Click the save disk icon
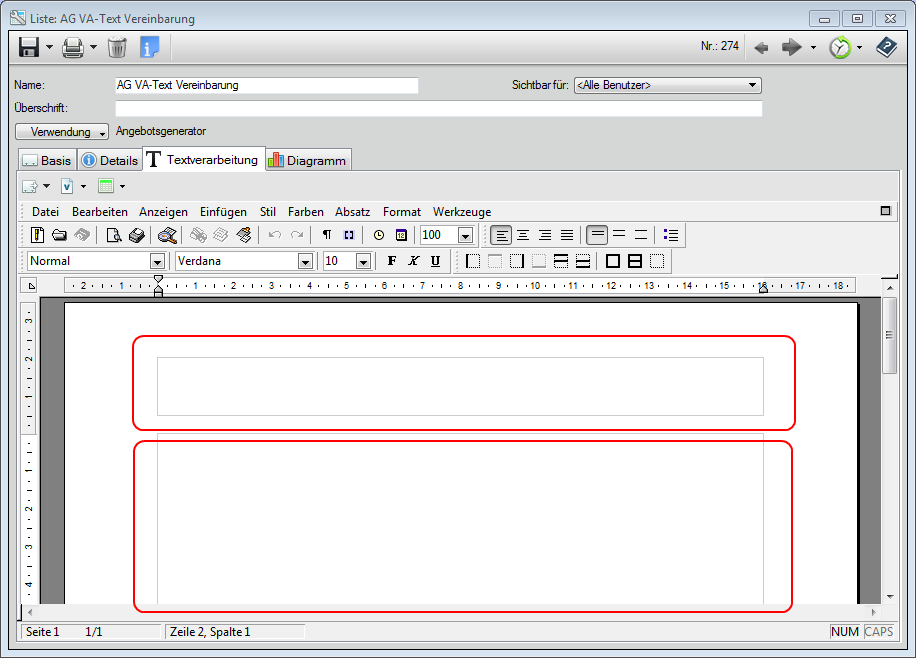This screenshot has height=658, width=916. 29,47
